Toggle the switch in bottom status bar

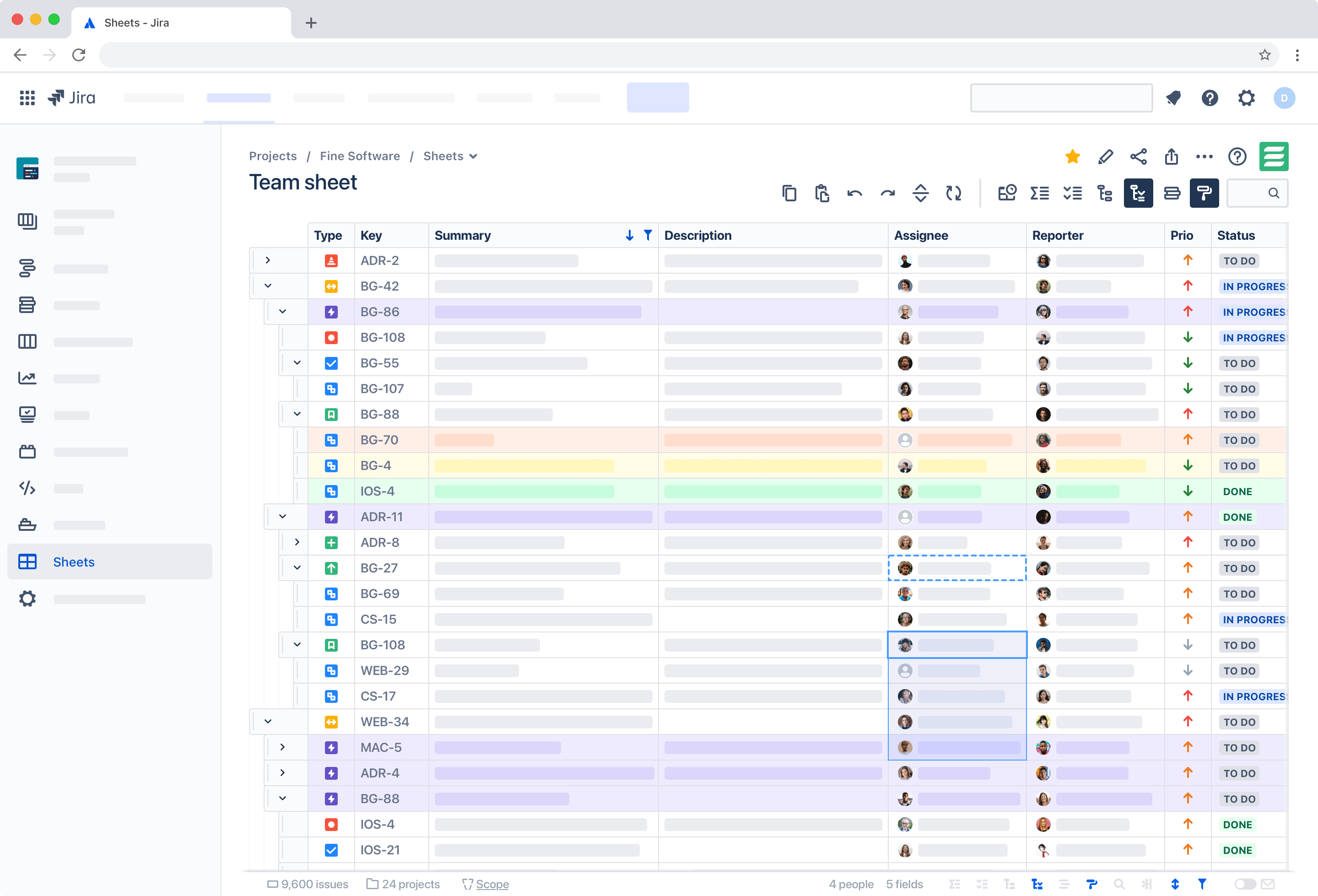pos(1244,884)
